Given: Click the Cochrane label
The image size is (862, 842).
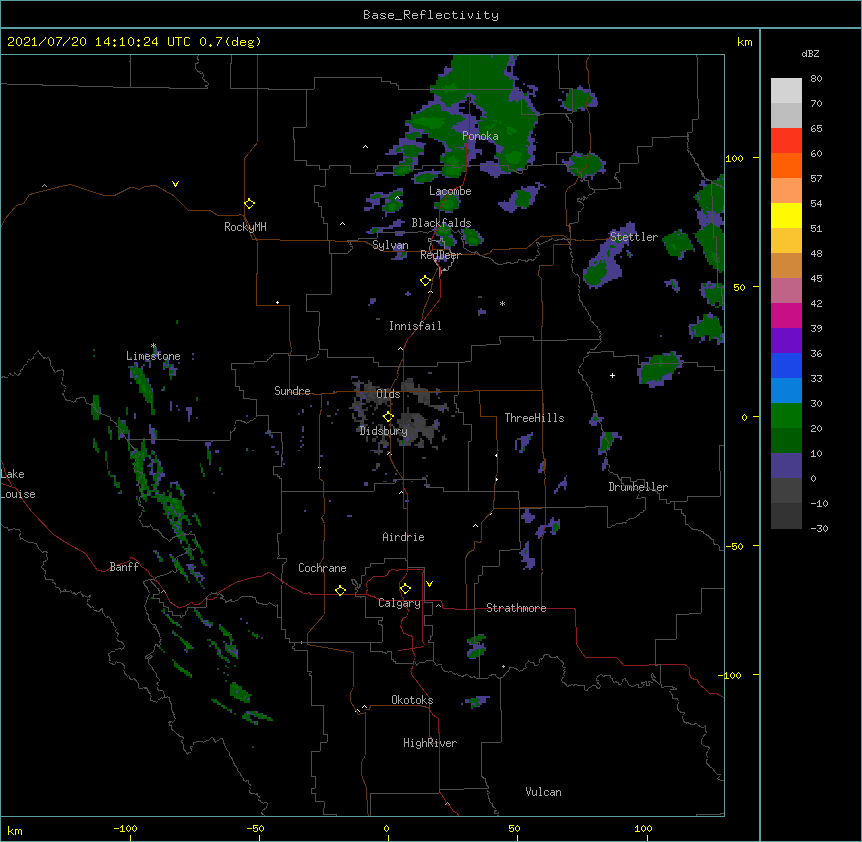Looking at the screenshot, I should [x=322, y=568].
